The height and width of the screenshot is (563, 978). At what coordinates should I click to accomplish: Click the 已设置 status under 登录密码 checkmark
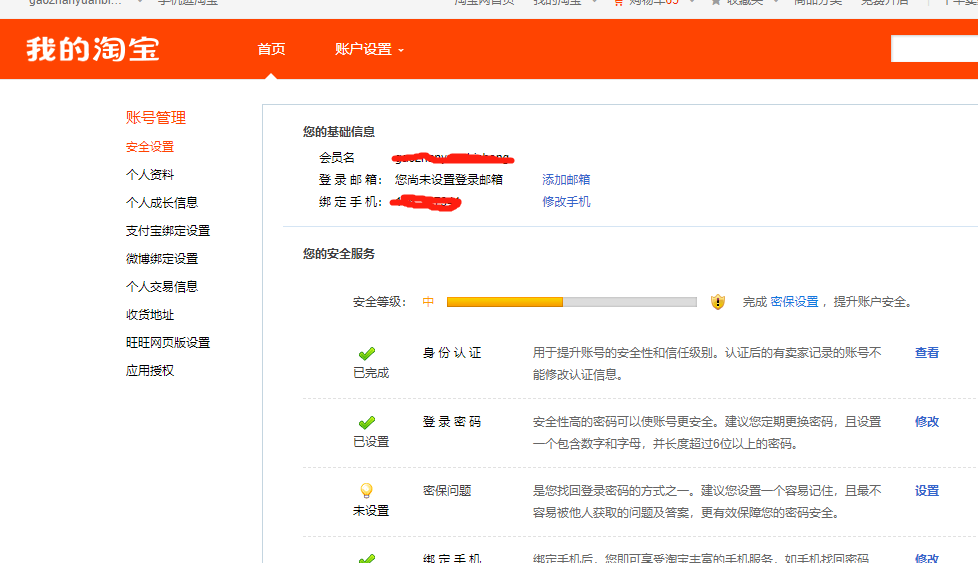(x=371, y=441)
